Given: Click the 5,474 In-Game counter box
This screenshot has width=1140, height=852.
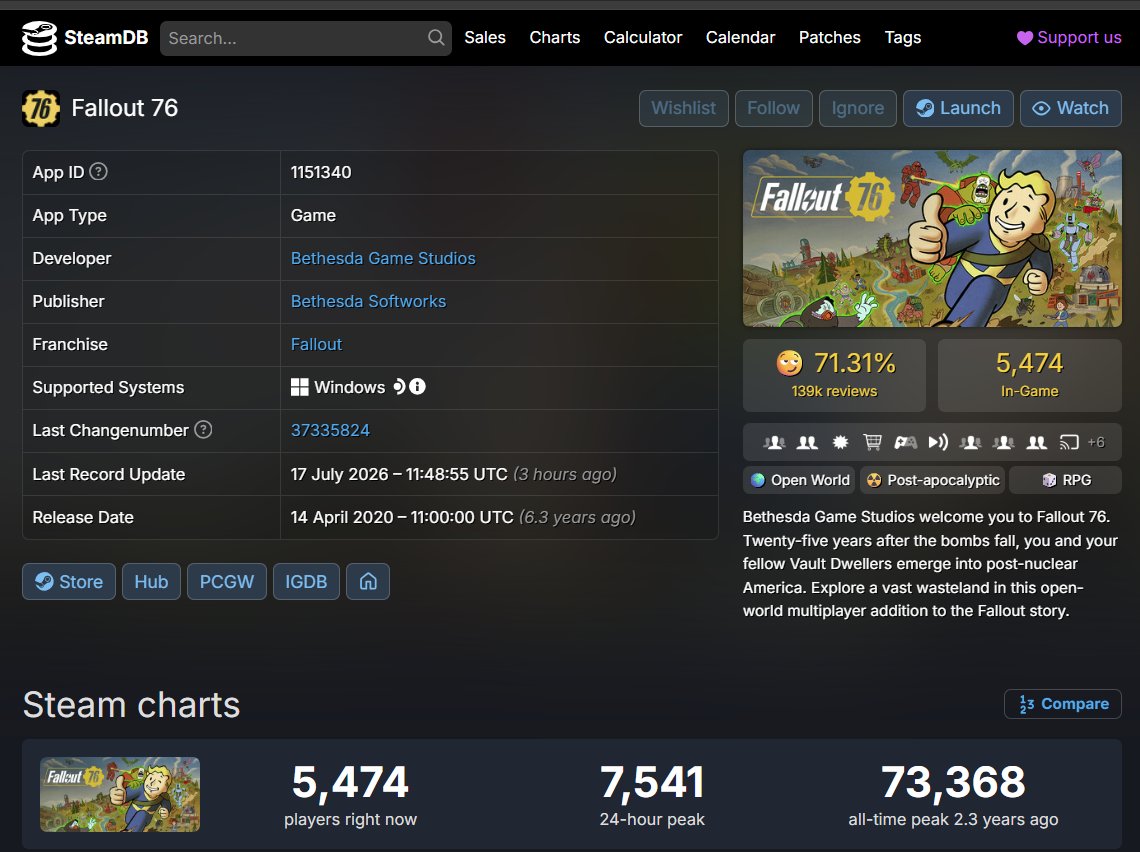Looking at the screenshot, I should [1029, 375].
